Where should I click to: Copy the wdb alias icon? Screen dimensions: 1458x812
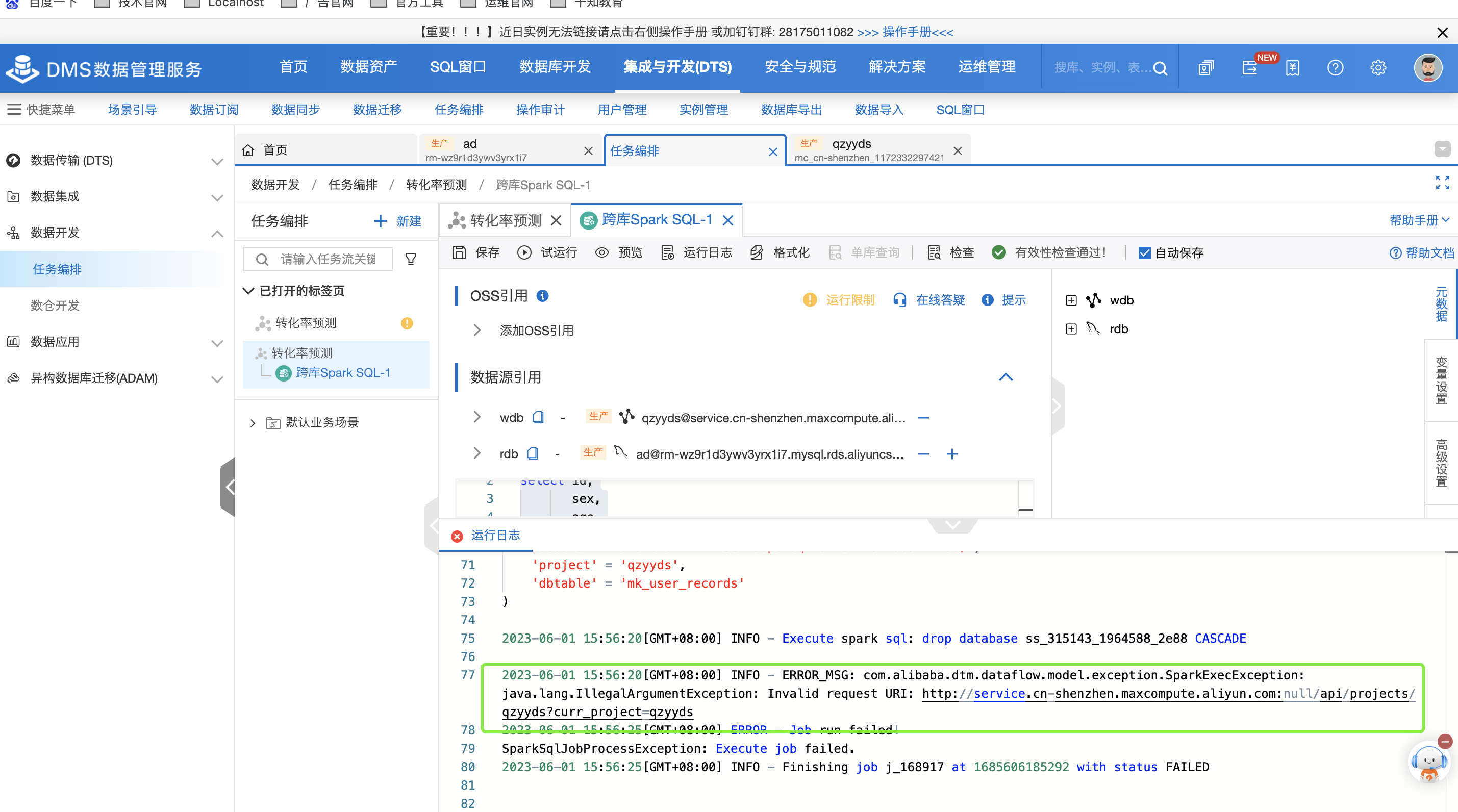tap(538, 418)
